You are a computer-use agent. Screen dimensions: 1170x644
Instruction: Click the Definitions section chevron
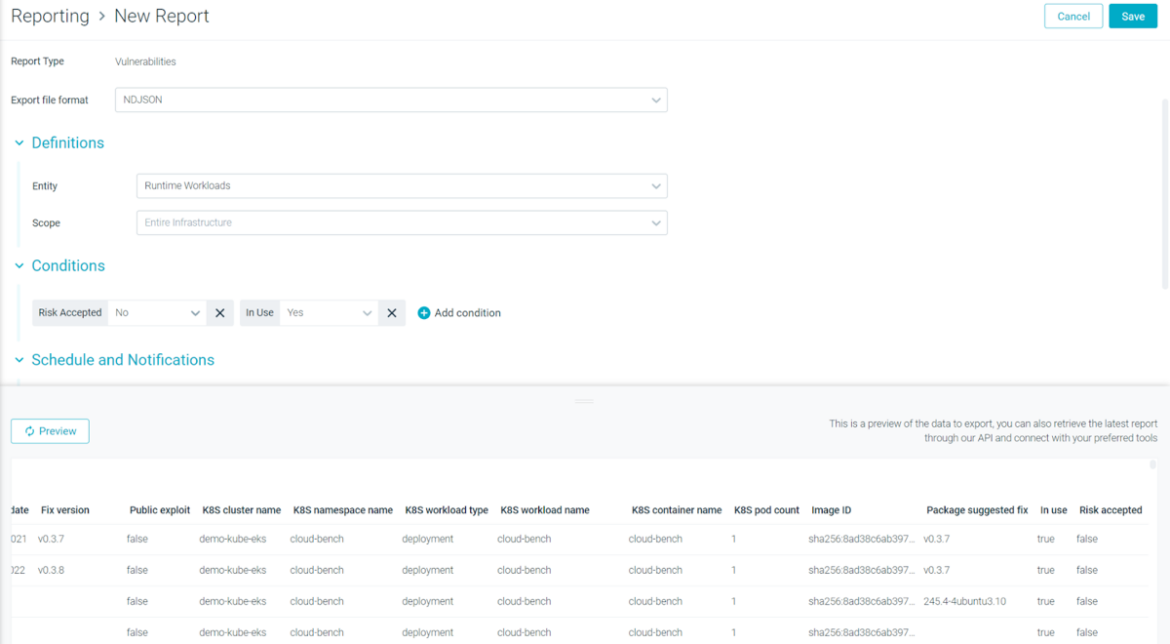click(x=18, y=142)
